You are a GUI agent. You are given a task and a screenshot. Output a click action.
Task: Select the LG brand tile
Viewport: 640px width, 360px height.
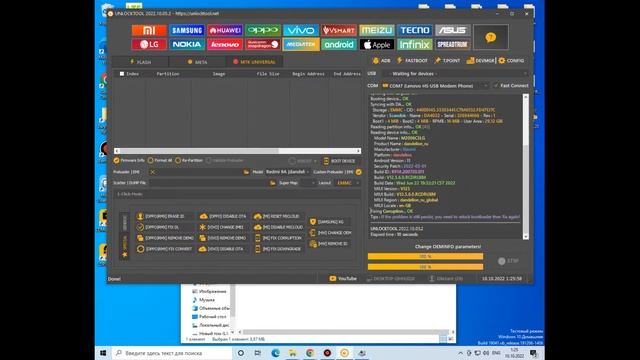click(x=149, y=44)
